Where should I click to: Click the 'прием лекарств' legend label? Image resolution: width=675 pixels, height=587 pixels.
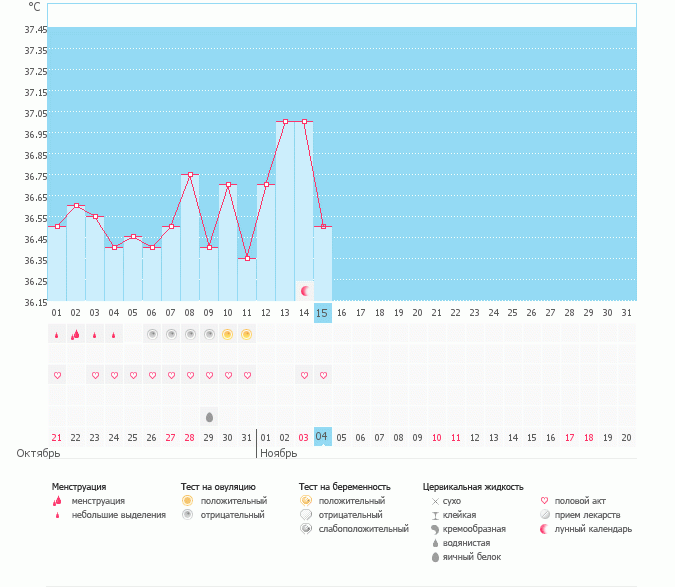click(x=596, y=515)
